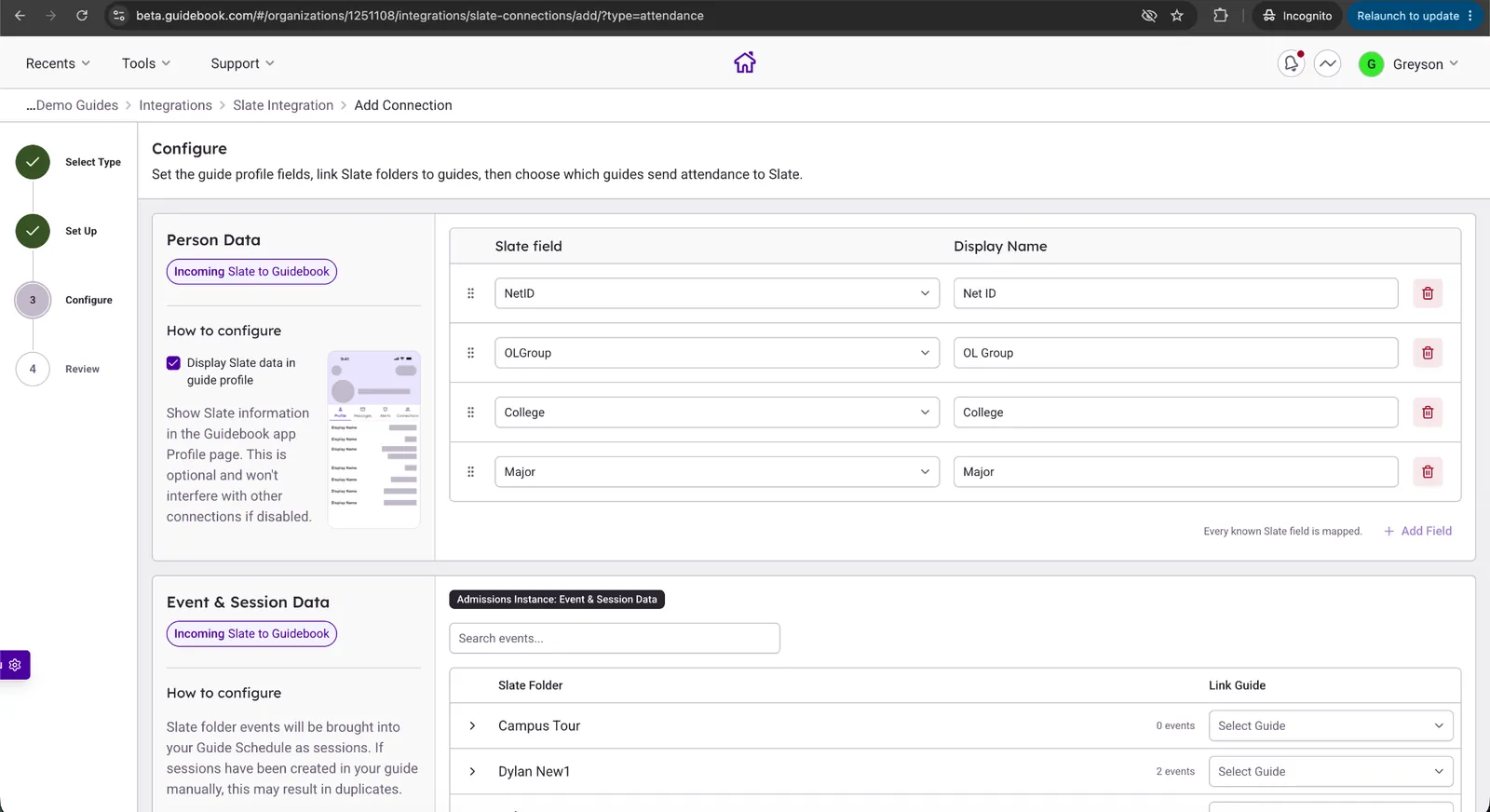Image resolution: width=1490 pixels, height=812 pixels.
Task: Open the College Slate field dropdown
Action: coord(717,413)
